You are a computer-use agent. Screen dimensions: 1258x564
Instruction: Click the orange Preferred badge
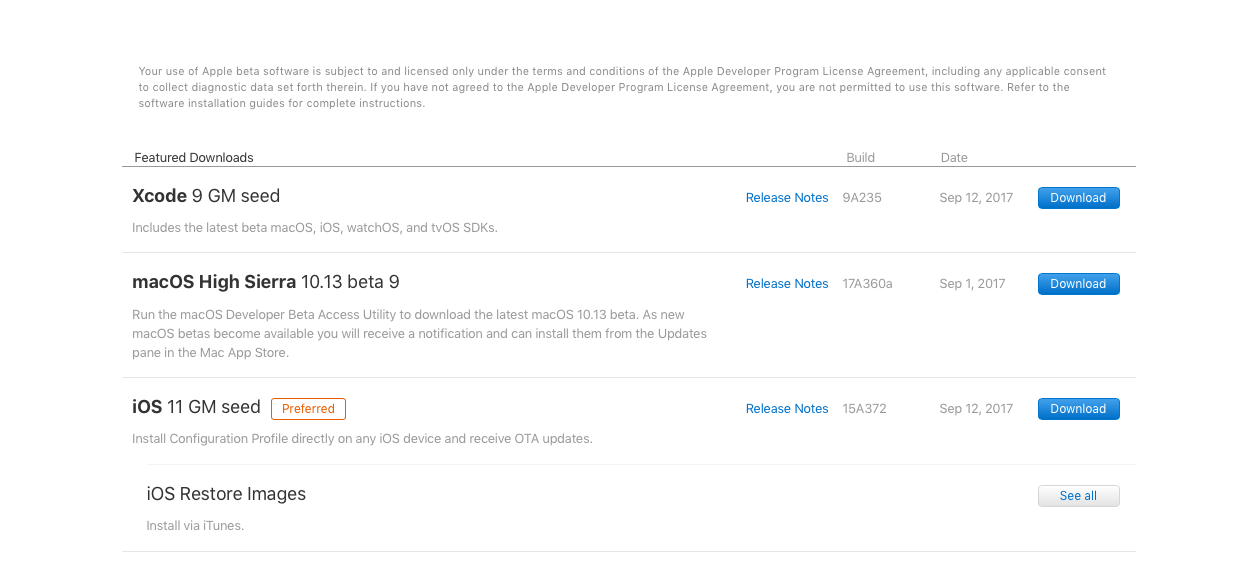click(x=308, y=409)
